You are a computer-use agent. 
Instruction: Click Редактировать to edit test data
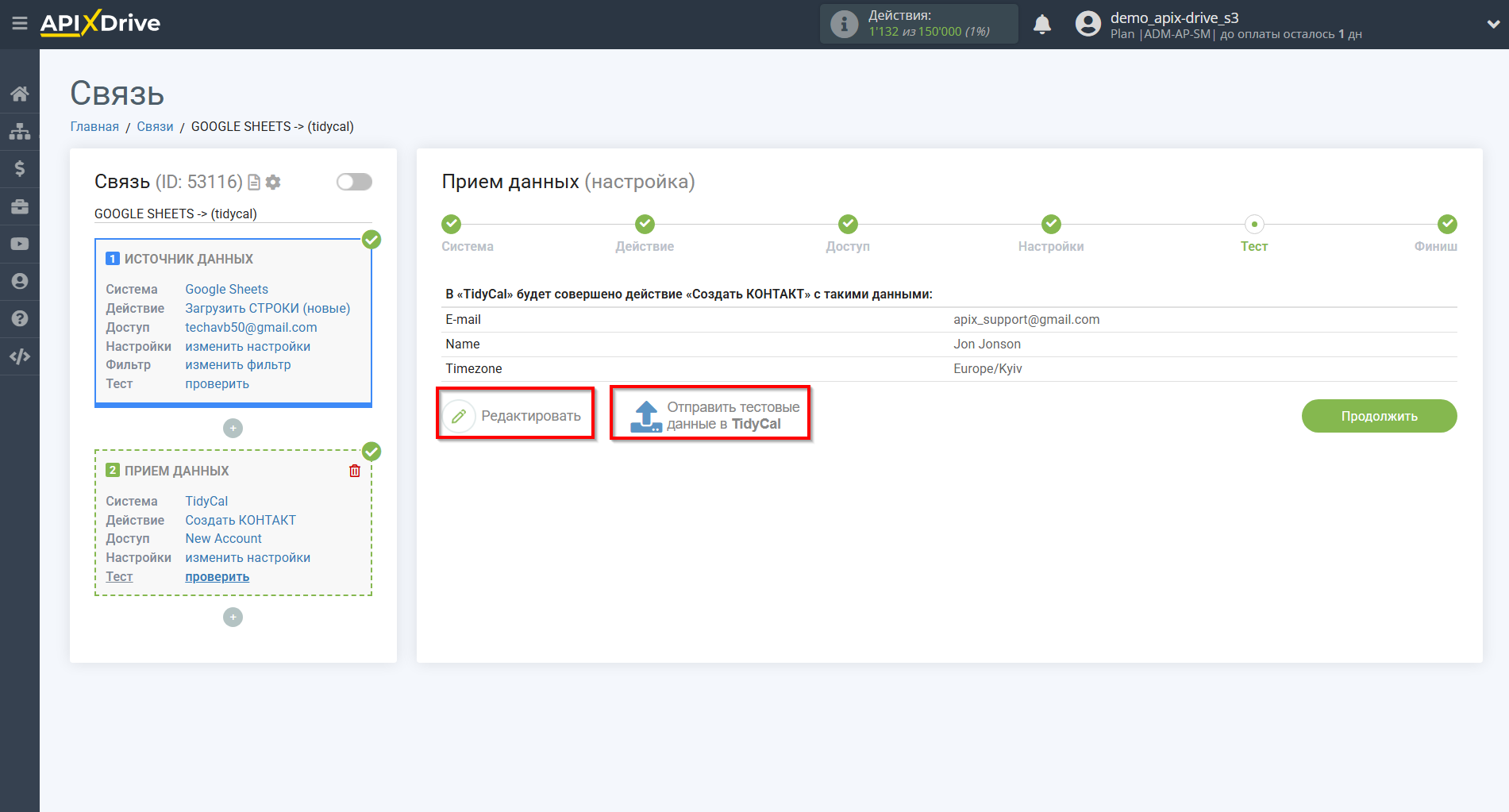[x=516, y=416]
